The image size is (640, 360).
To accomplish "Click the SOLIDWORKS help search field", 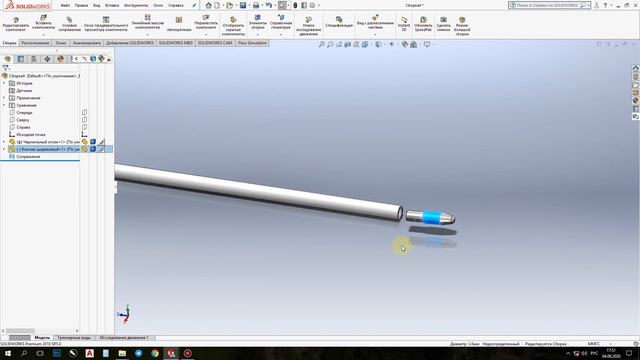I will point(547,5).
